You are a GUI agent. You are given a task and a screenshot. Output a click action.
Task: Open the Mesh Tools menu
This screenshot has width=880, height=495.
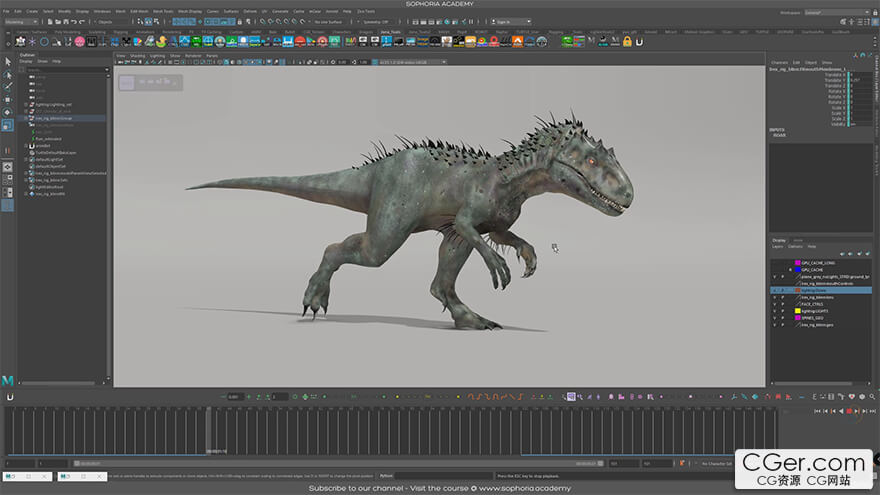click(163, 11)
